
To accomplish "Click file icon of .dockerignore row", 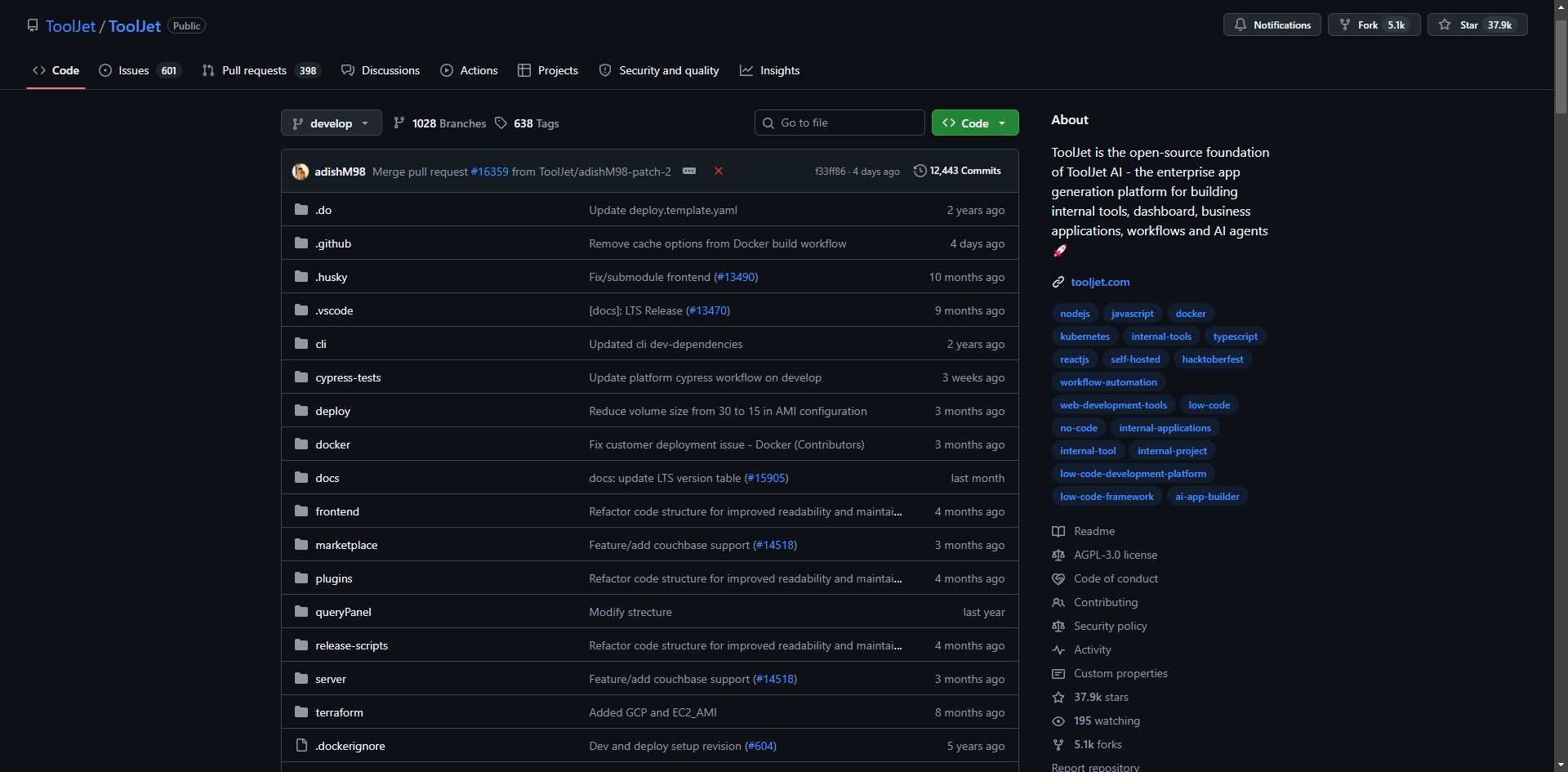I will click(301, 746).
